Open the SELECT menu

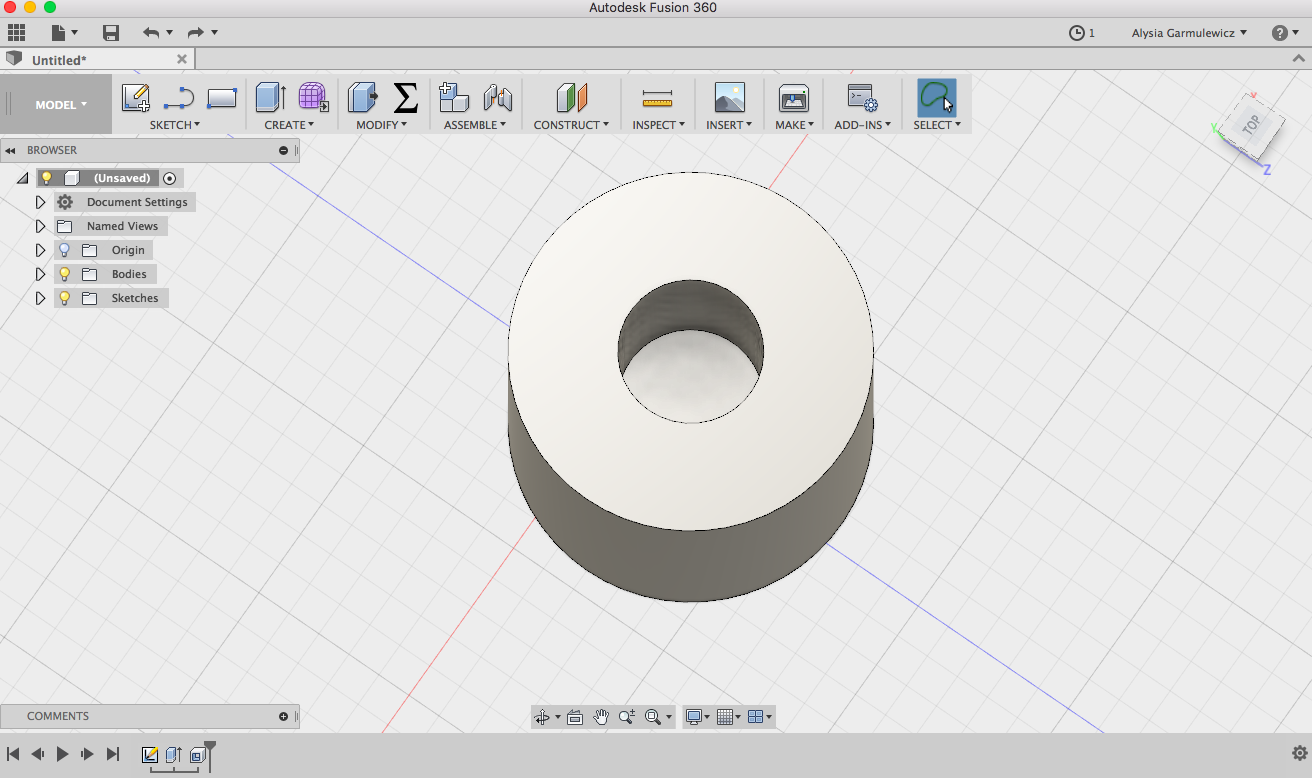tap(937, 125)
